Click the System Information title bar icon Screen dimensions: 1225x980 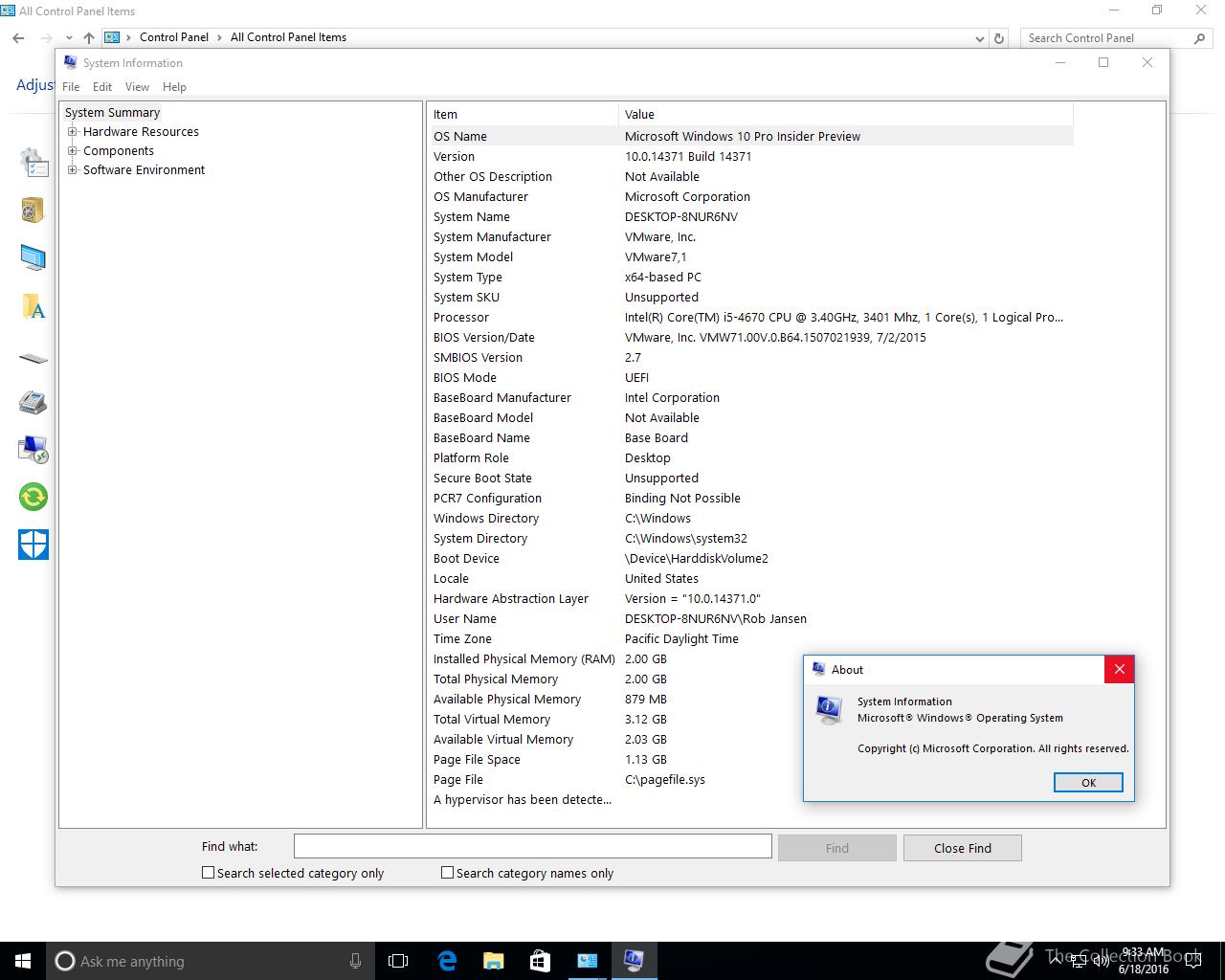coord(71,62)
